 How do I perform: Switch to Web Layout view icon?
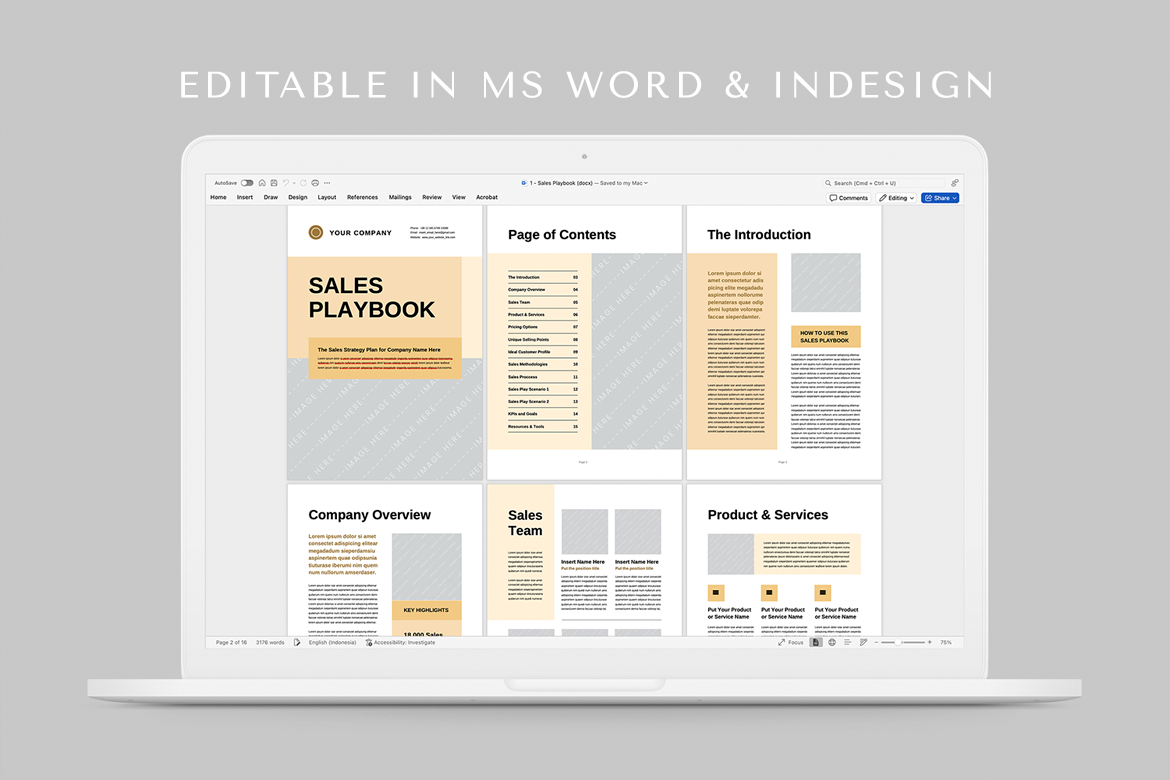click(x=832, y=642)
